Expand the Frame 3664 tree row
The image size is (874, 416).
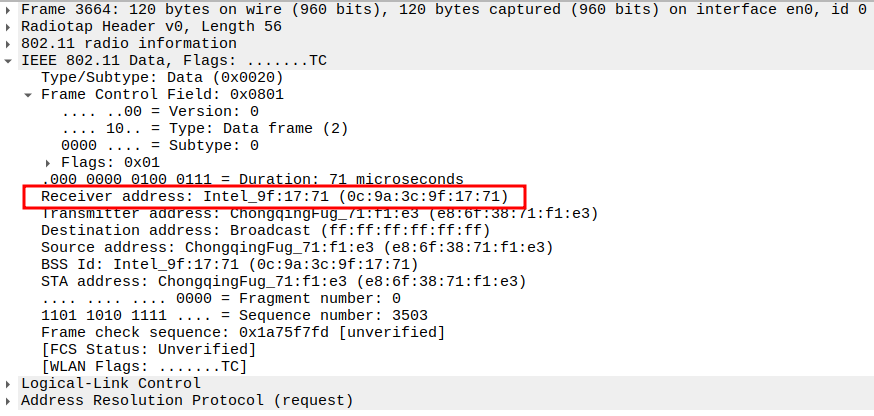coord(10,9)
